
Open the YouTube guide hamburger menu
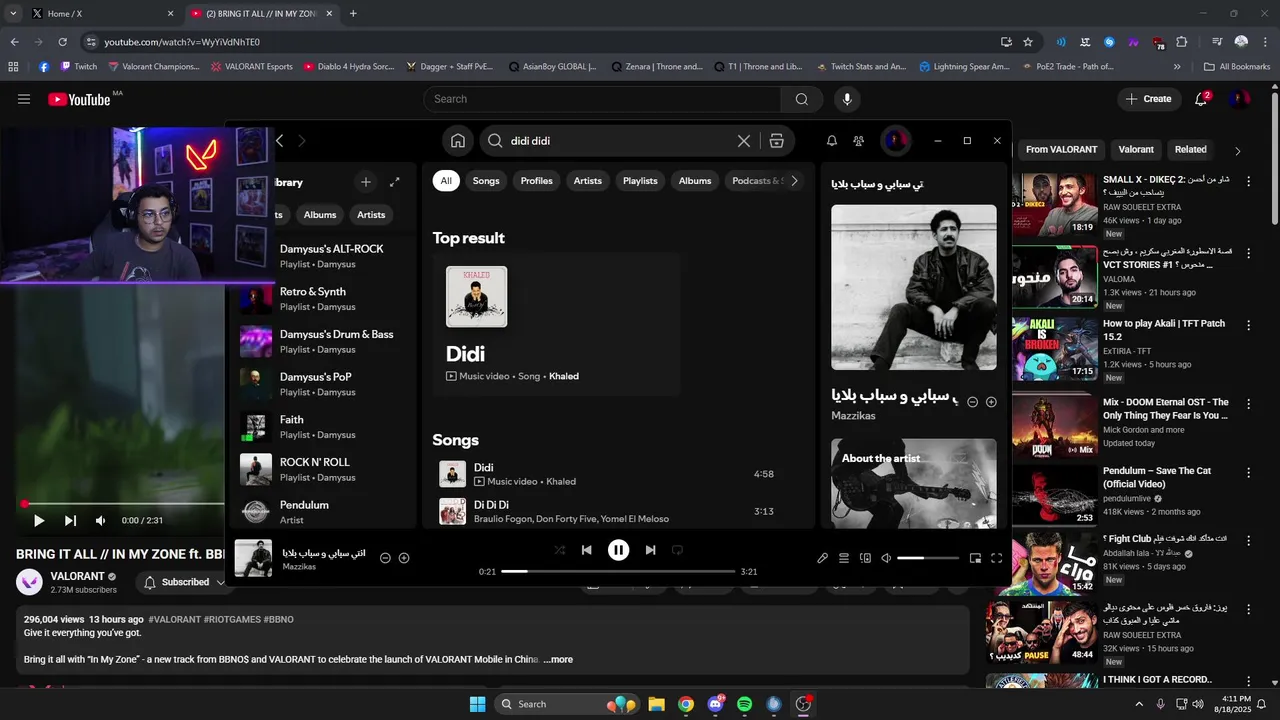click(24, 99)
